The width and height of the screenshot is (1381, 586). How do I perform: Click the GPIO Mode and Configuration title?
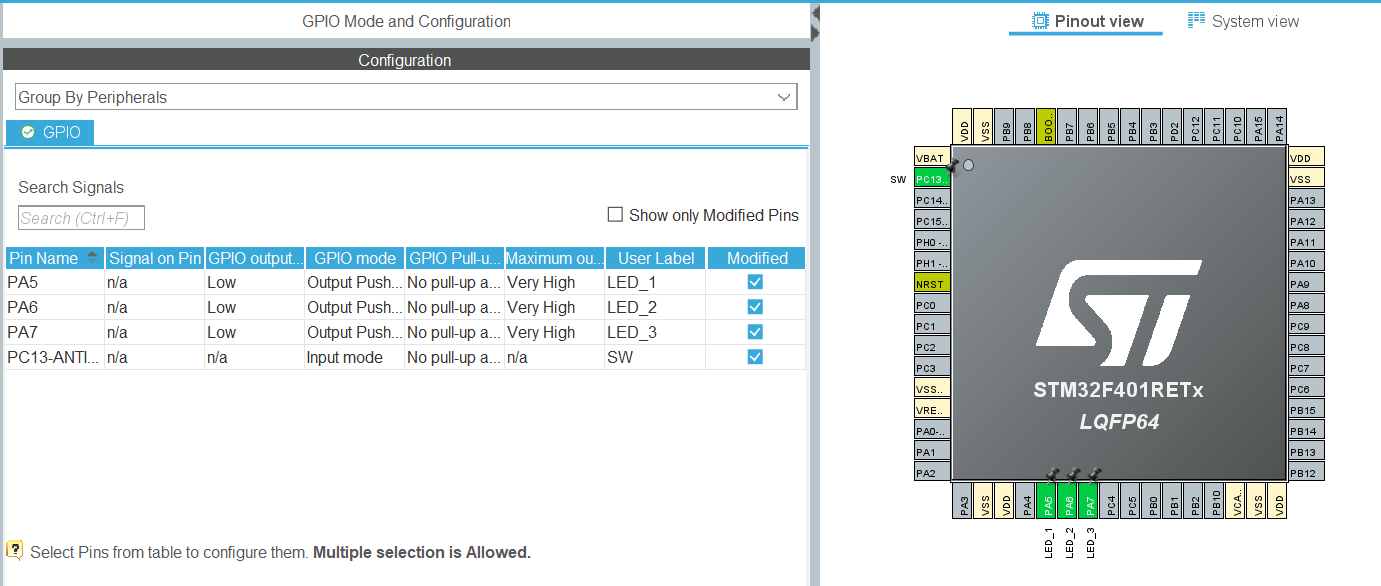(406, 21)
